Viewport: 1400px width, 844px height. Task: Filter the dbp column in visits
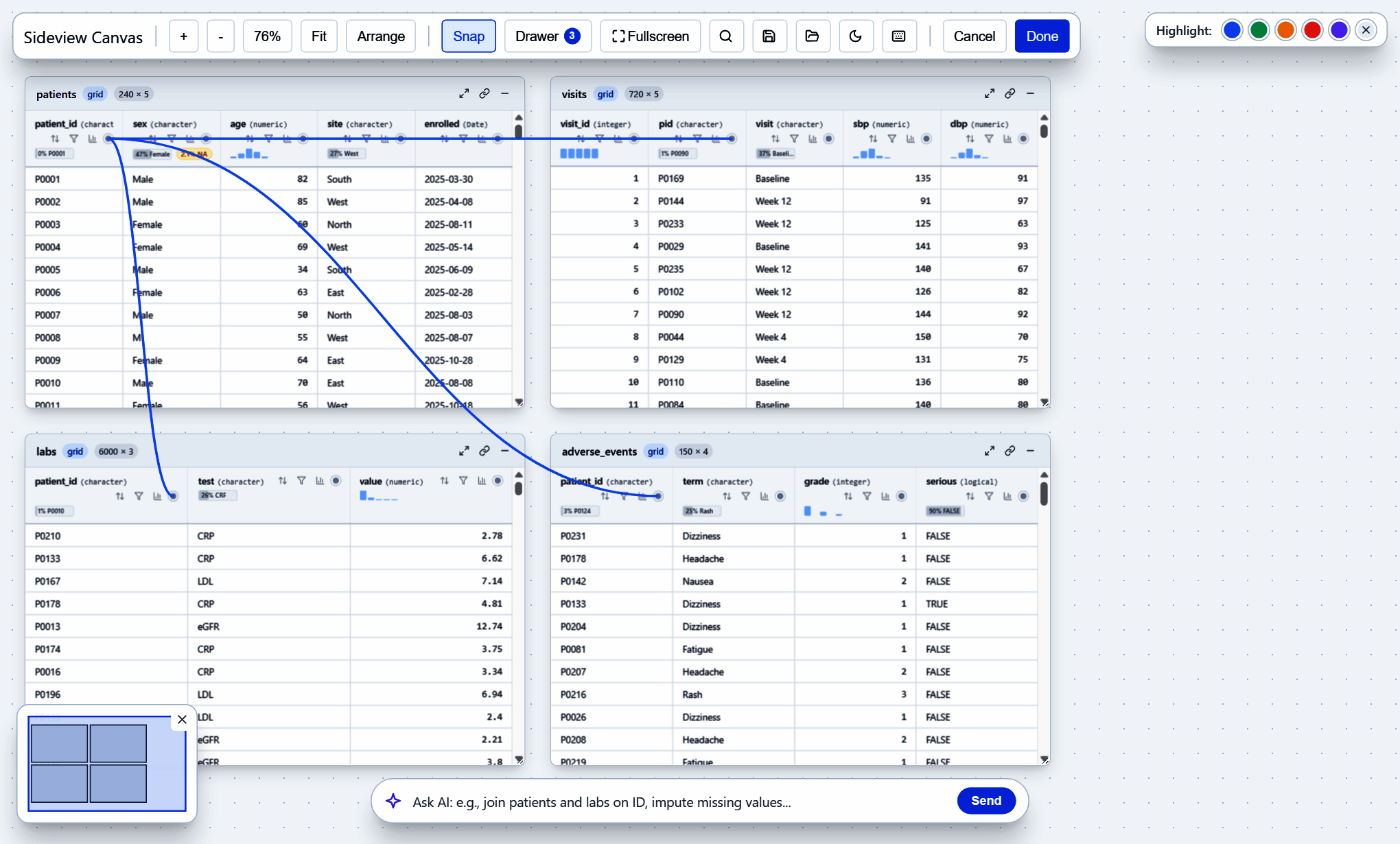[989, 139]
